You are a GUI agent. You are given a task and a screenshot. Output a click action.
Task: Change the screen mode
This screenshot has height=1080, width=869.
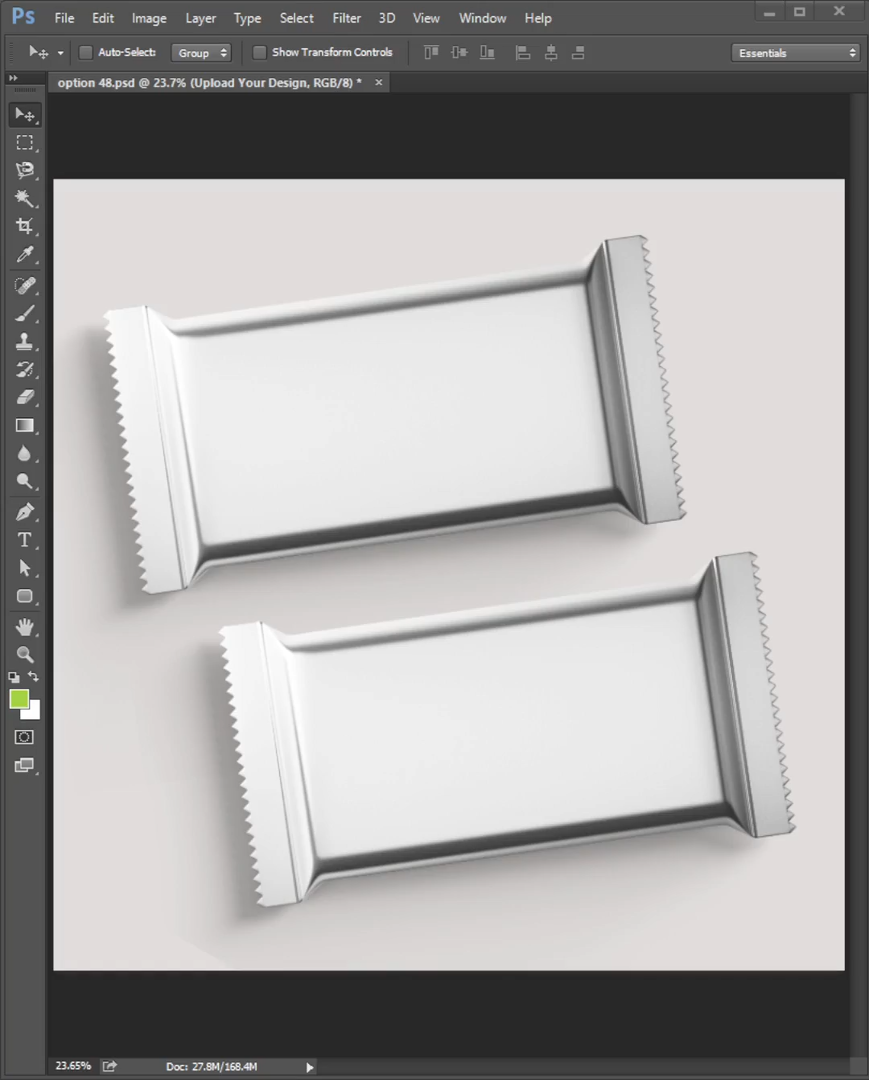[x=24, y=765]
